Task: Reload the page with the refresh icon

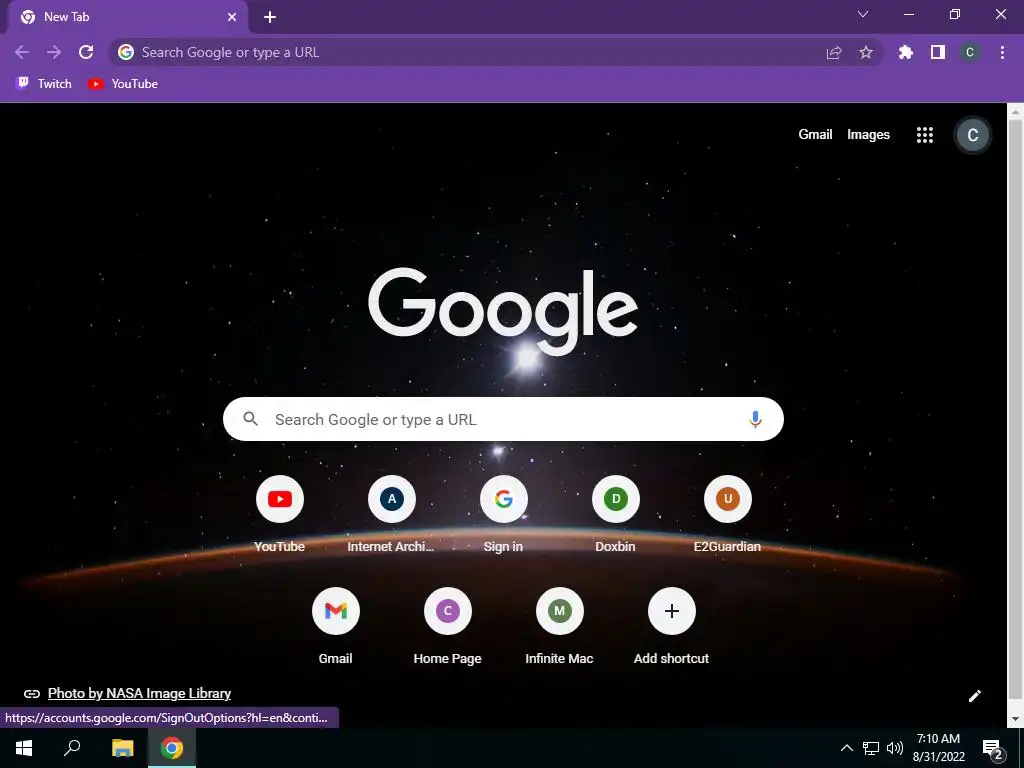Action: pyautogui.click(x=86, y=52)
